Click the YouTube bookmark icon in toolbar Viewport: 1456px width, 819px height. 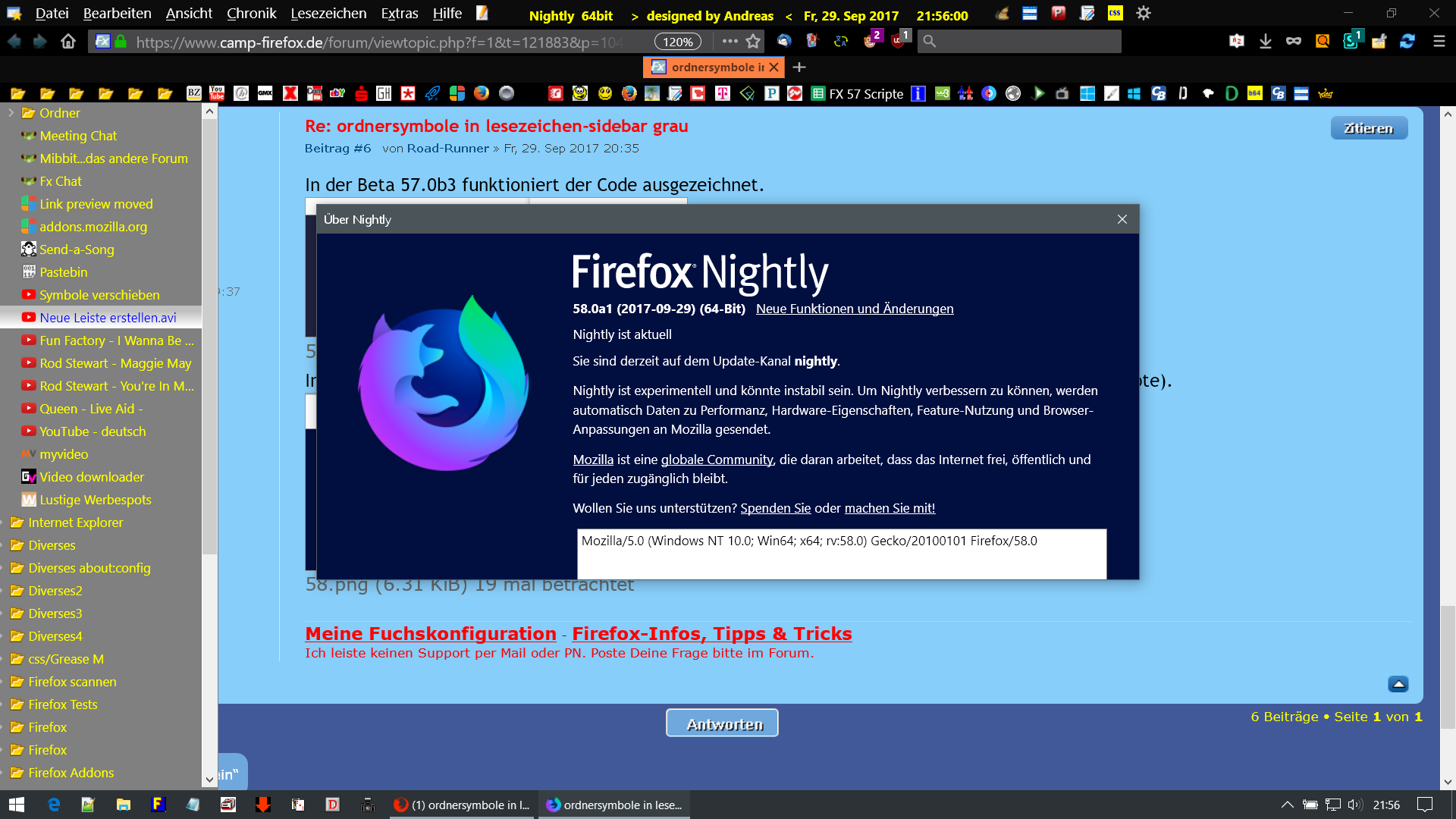pos(217,93)
